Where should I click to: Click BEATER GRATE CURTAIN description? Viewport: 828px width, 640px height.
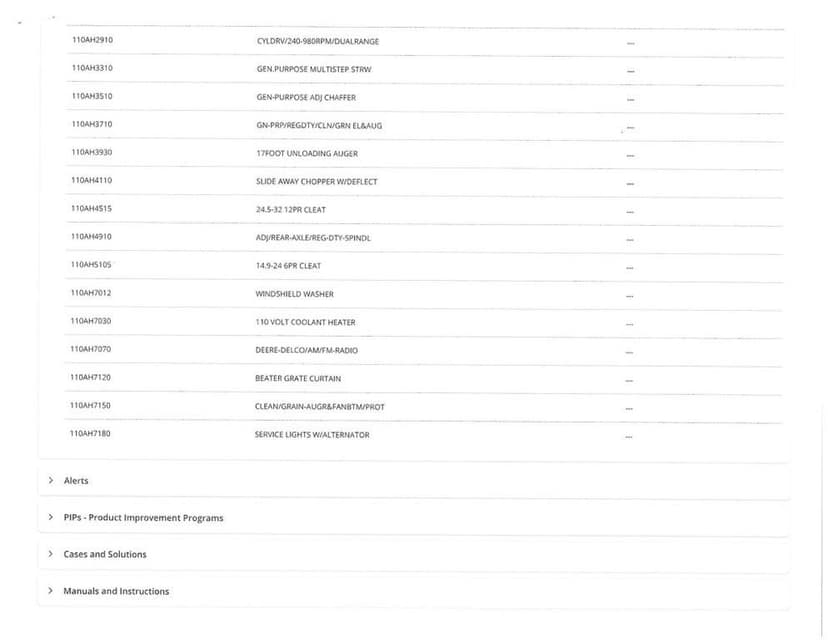298,379
